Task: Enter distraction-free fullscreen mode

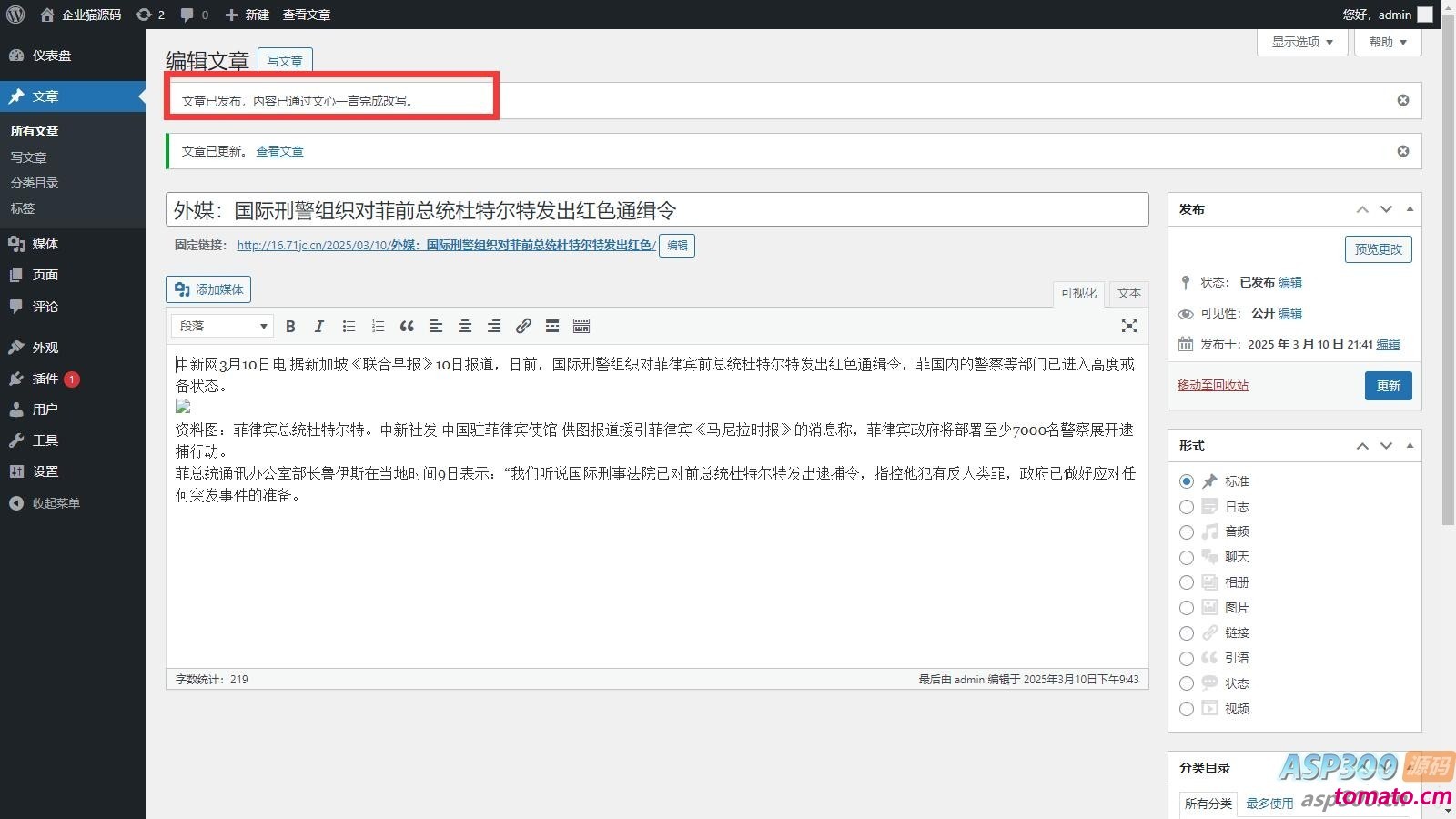Action: 1129,326
